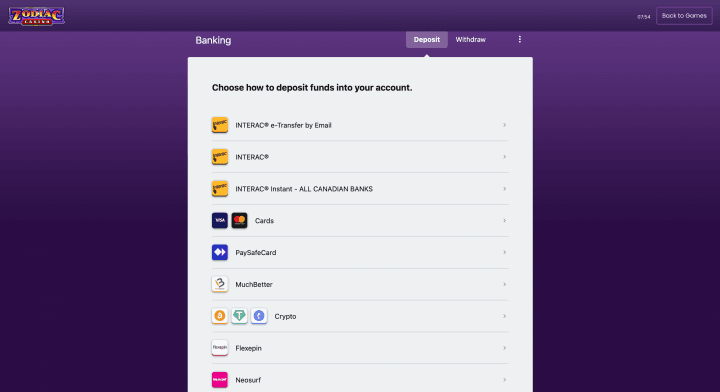This screenshot has width=720, height=392.
Task: Click the Visa card icon
Action: [x=219, y=220]
